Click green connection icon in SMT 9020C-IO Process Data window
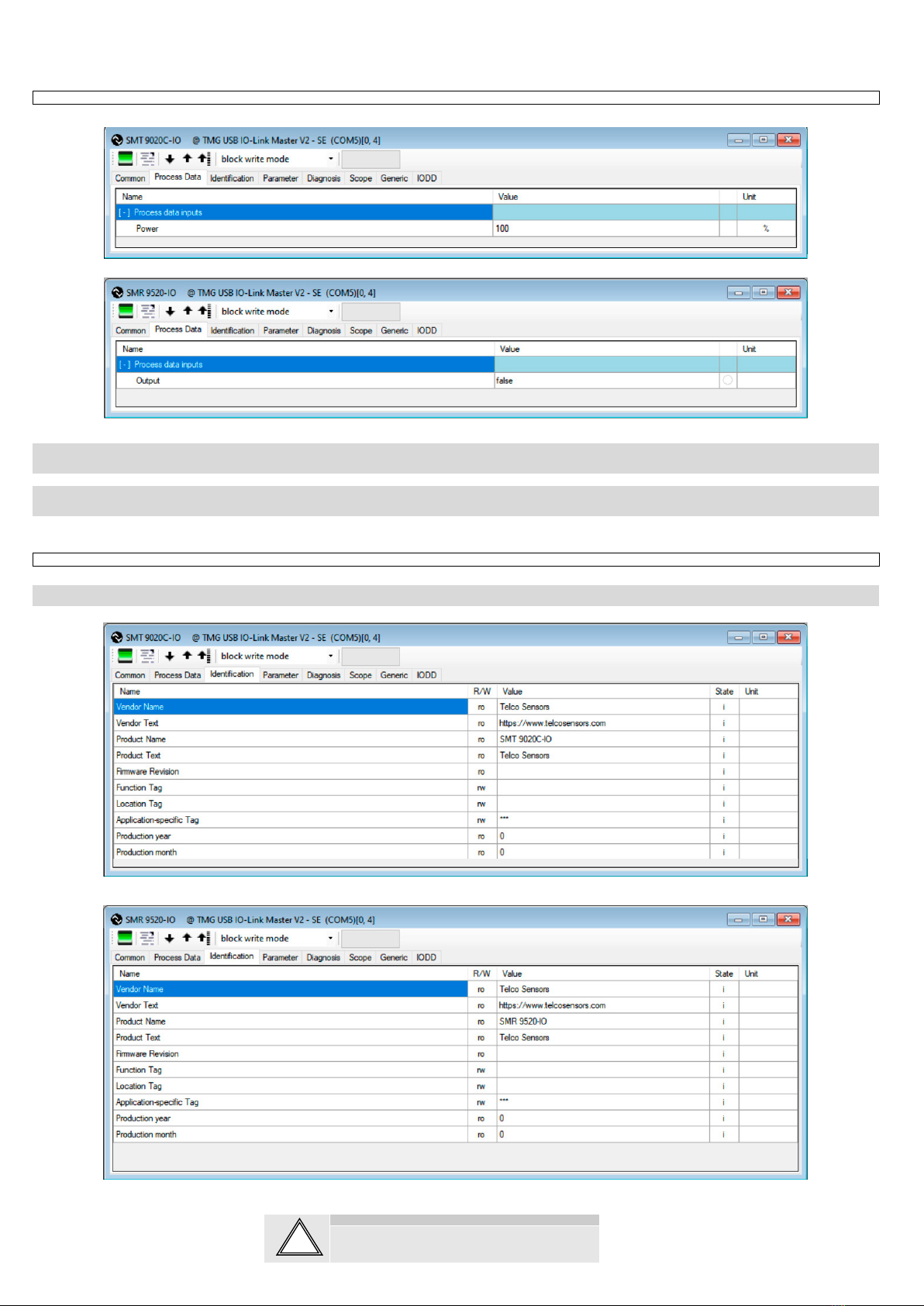 click(x=125, y=159)
